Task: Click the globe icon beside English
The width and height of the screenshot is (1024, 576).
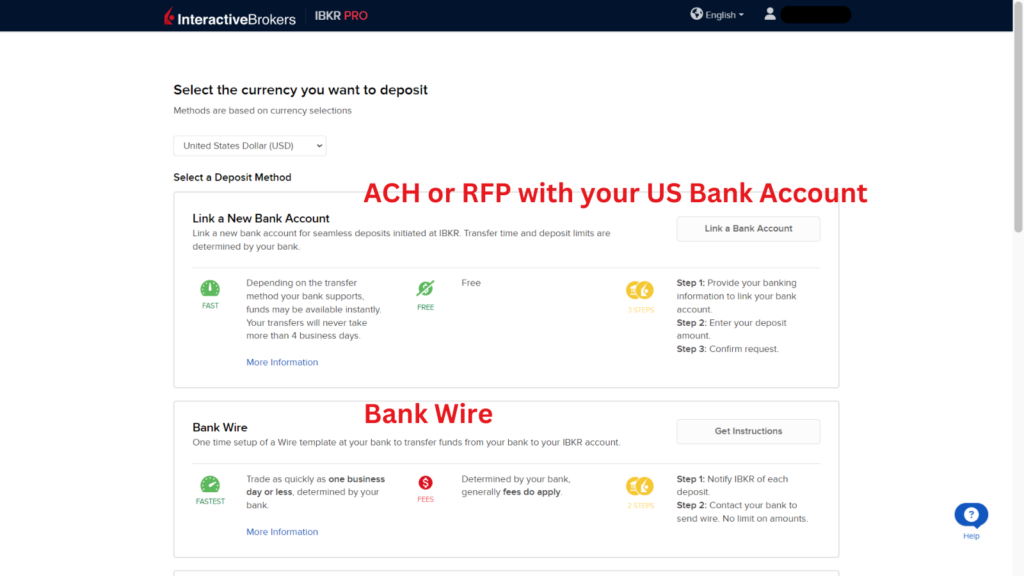Action: (x=696, y=14)
